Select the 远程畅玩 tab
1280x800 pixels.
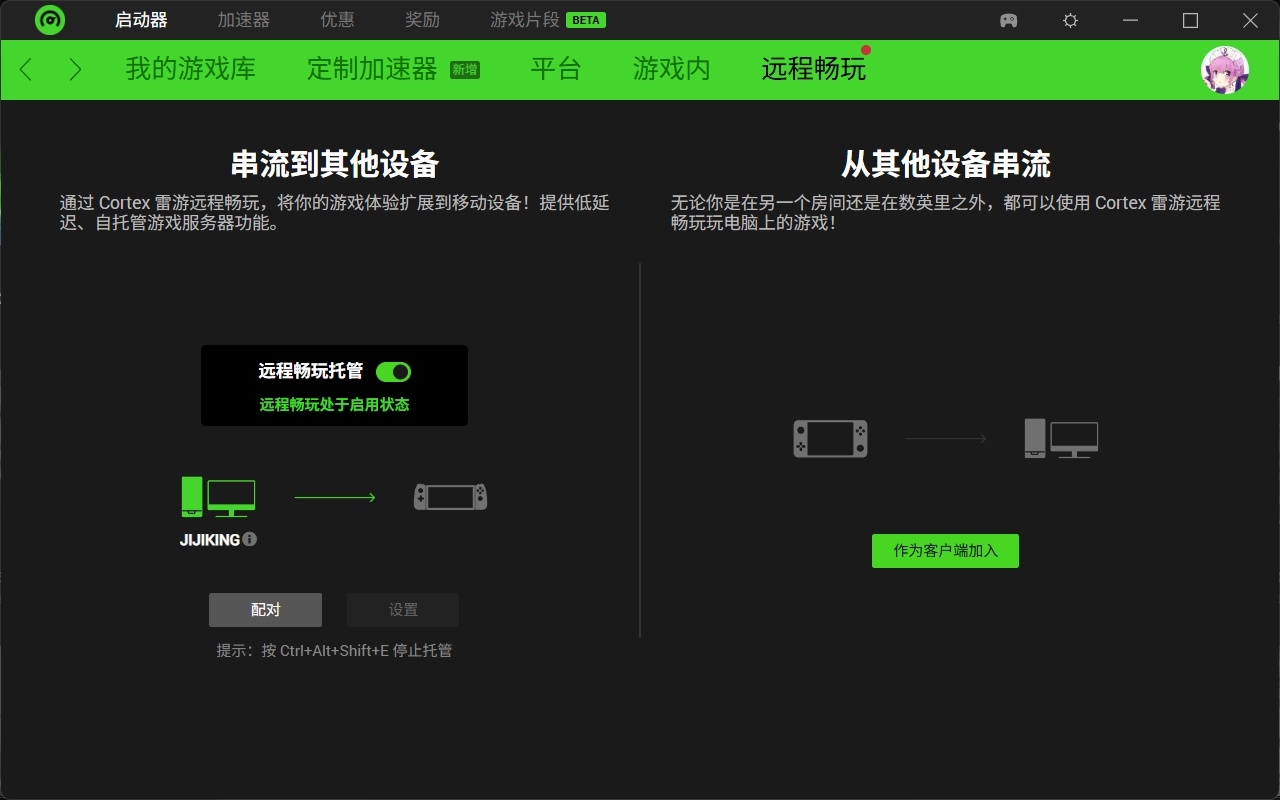tap(814, 69)
